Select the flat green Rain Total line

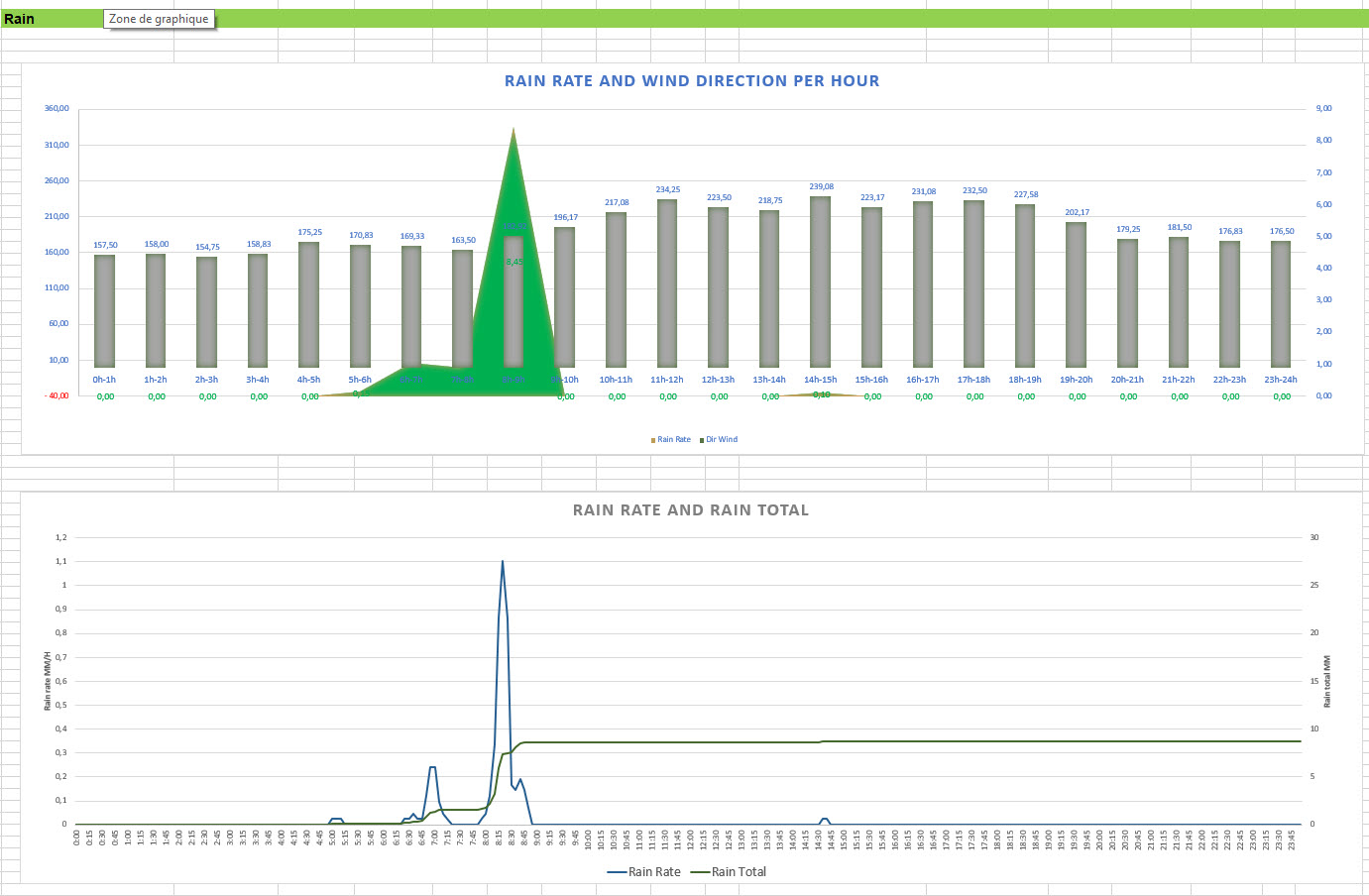(x=991, y=741)
